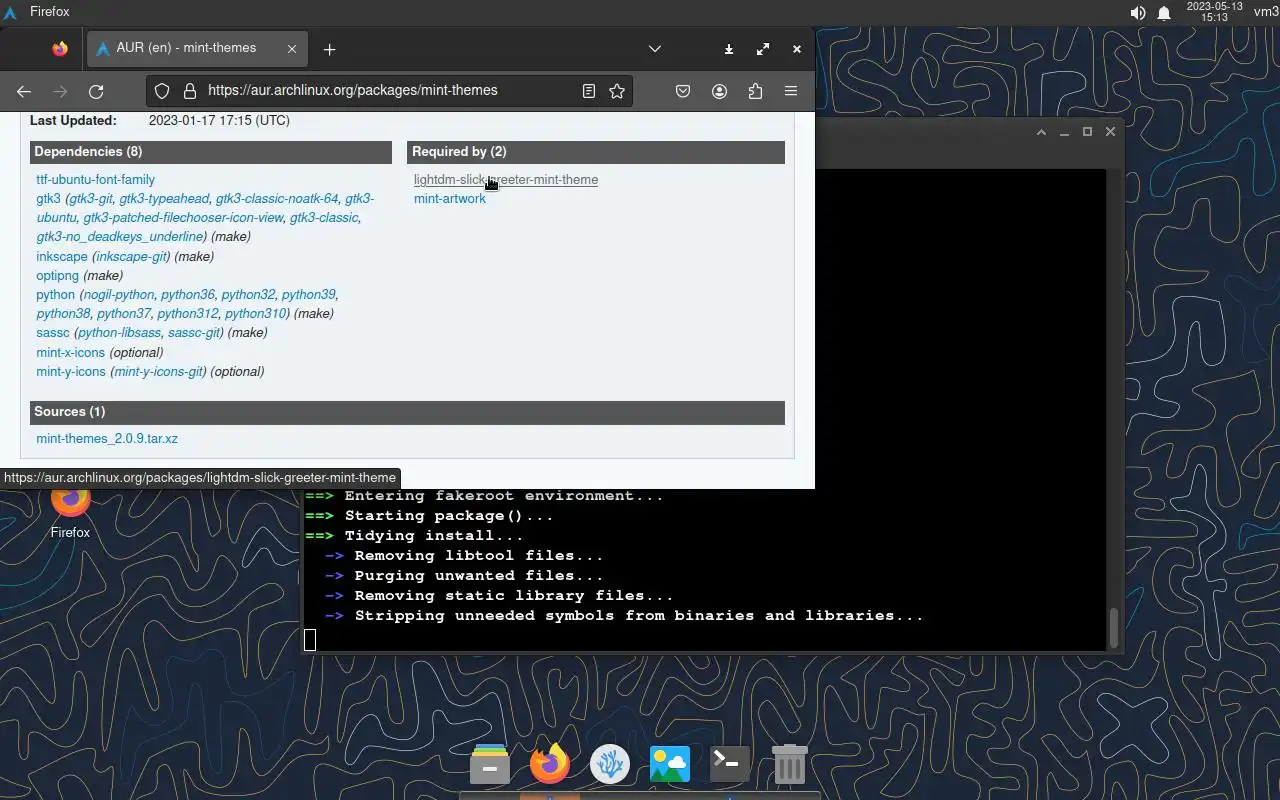Screen dimensions: 1280x800
Task: Click the forward navigation arrow
Action: coord(60,91)
